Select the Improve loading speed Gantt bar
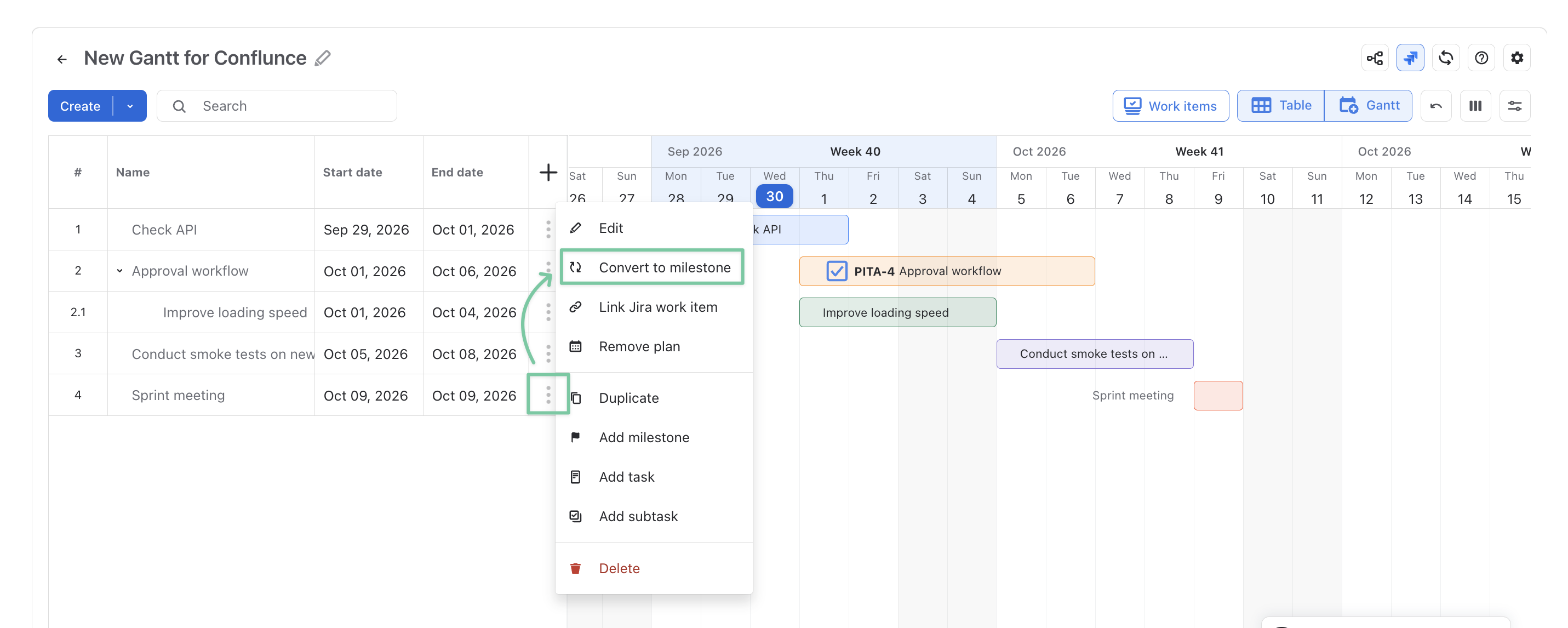Screen dimensions: 1568x628 [898, 312]
